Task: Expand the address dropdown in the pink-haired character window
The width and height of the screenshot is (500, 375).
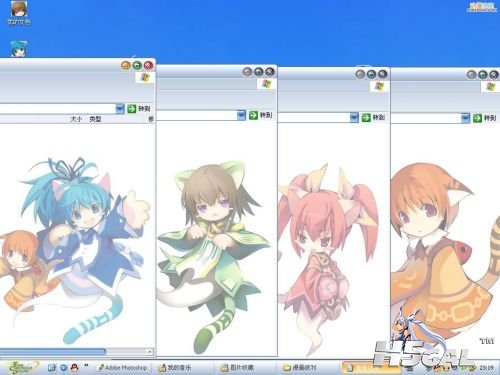Action: click(x=354, y=117)
